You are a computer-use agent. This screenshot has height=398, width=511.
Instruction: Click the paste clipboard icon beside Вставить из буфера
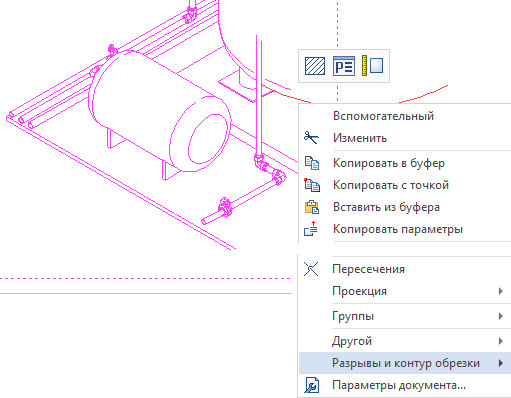click(x=312, y=207)
